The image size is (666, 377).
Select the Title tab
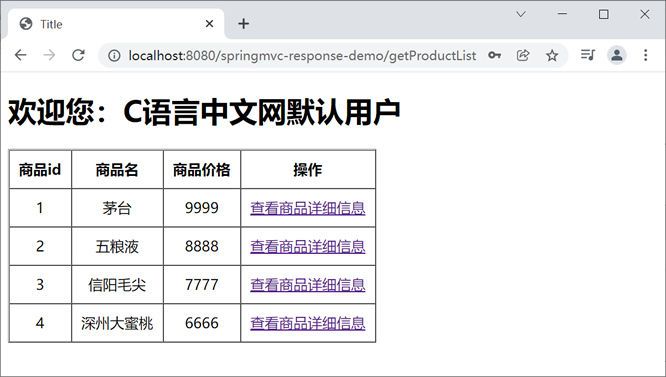coord(116,24)
